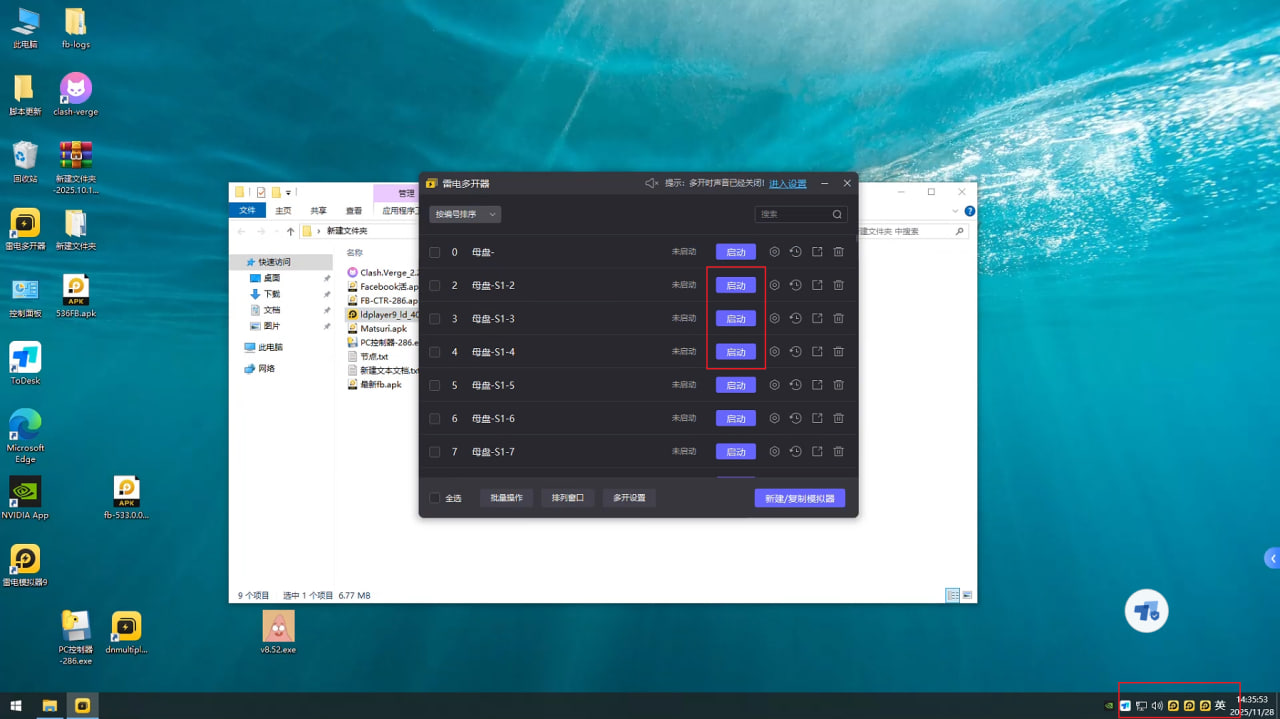Open settings gear for 母盘-S1-2
The height and width of the screenshot is (719, 1280).
coord(774,285)
